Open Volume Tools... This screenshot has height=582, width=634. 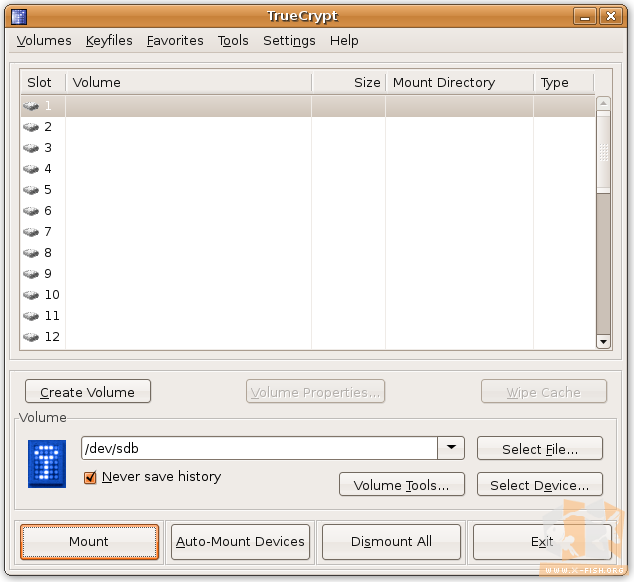402,485
